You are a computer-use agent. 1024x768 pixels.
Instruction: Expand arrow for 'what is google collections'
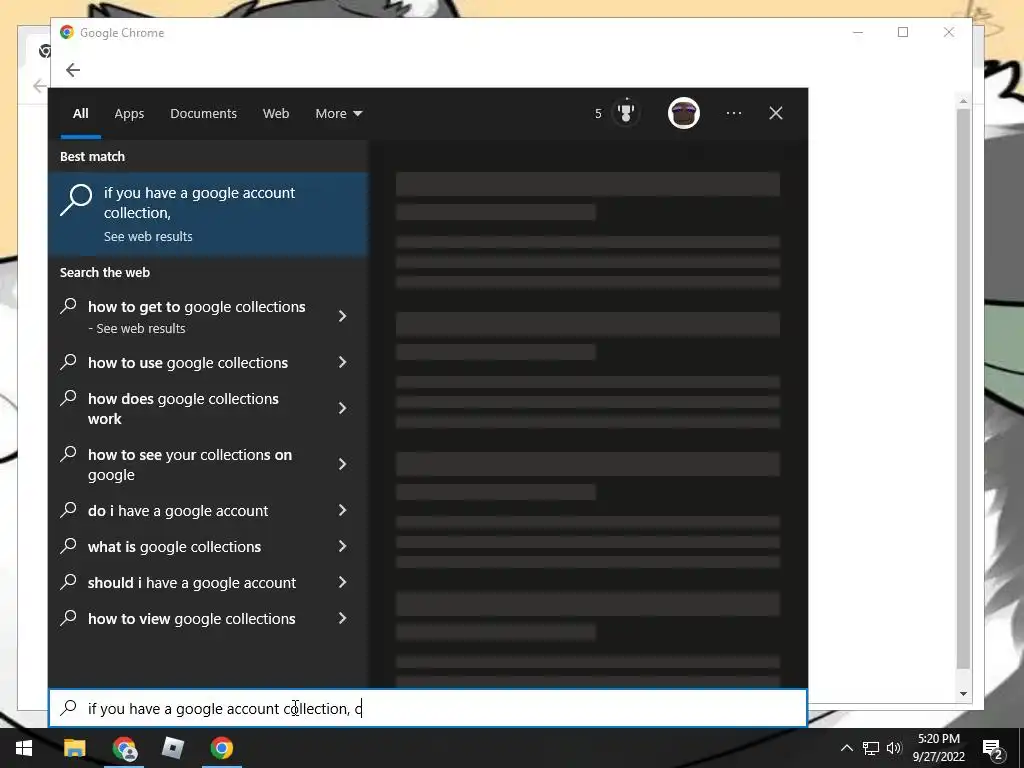342,547
